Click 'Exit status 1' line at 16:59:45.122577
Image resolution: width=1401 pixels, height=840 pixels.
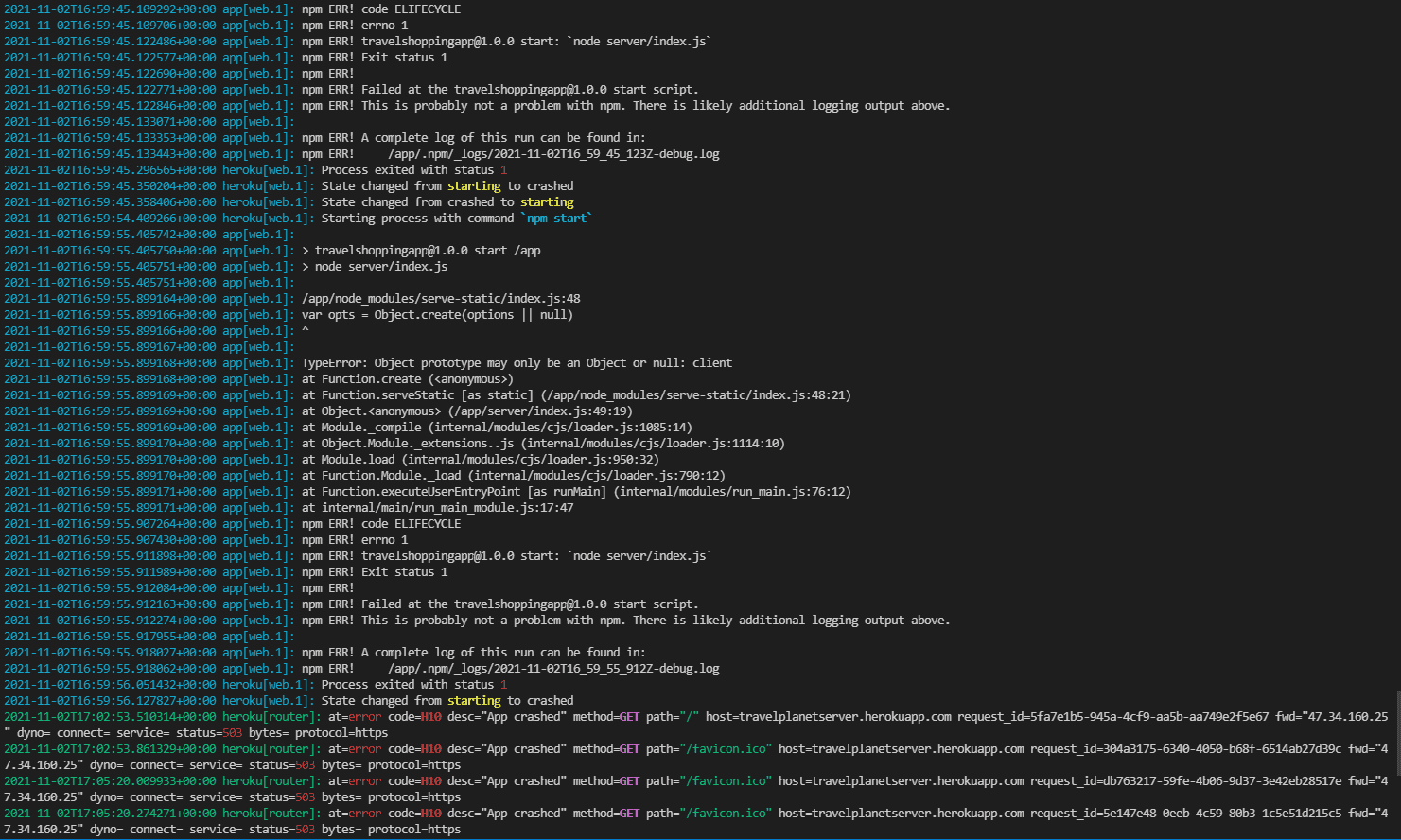click(226, 58)
